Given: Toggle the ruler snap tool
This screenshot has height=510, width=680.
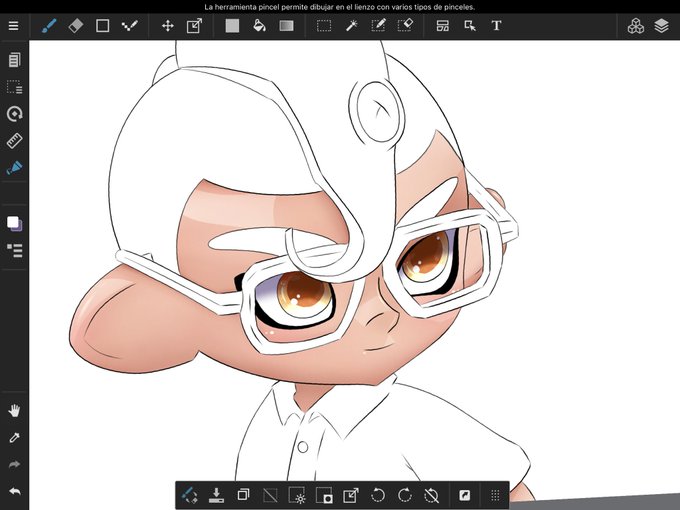Looking at the screenshot, I should (14, 141).
